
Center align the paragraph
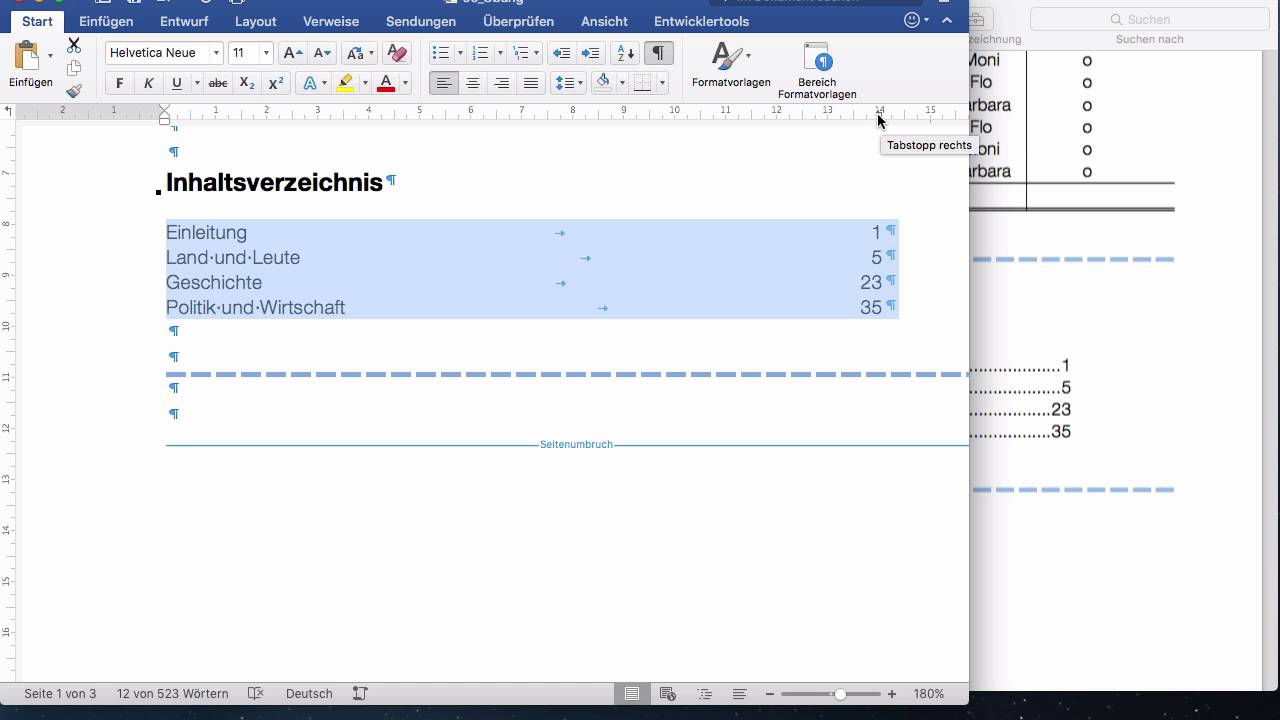[x=473, y=83]
